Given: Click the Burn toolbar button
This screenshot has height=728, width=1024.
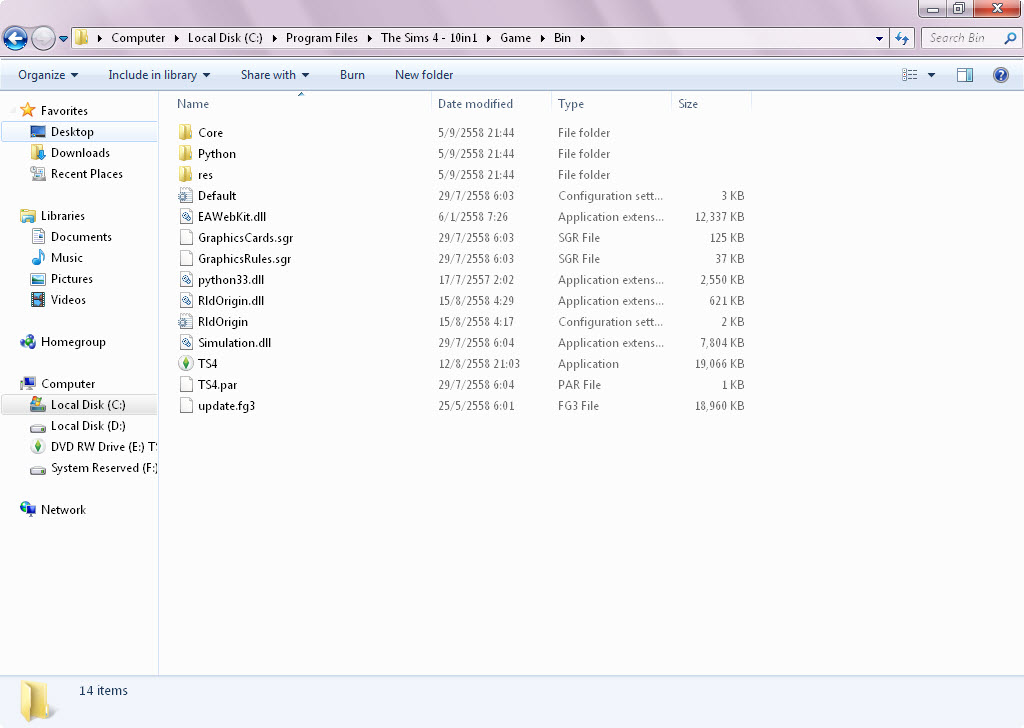Looking at the screenshot, I should 352,75.
